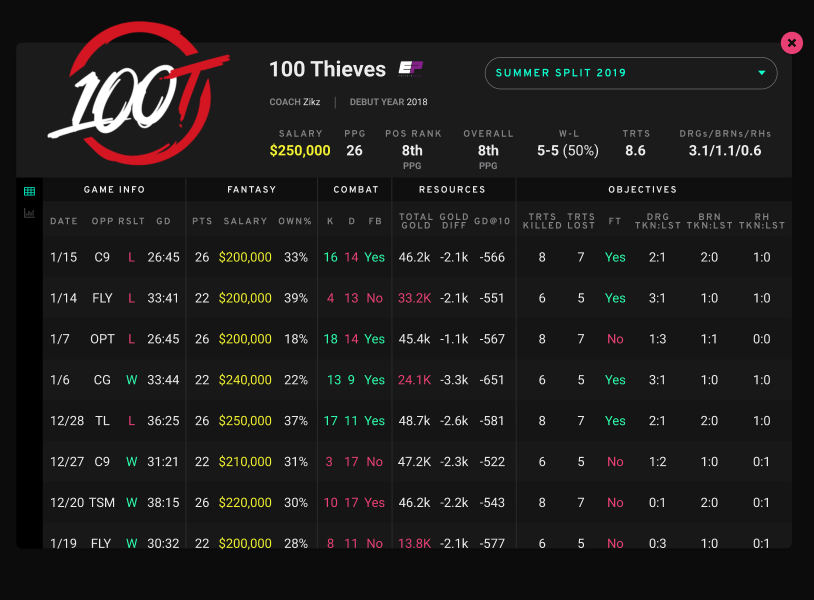
Task: Open the Summer Split 2019 dropdown
Action: (x=631, y=73)
